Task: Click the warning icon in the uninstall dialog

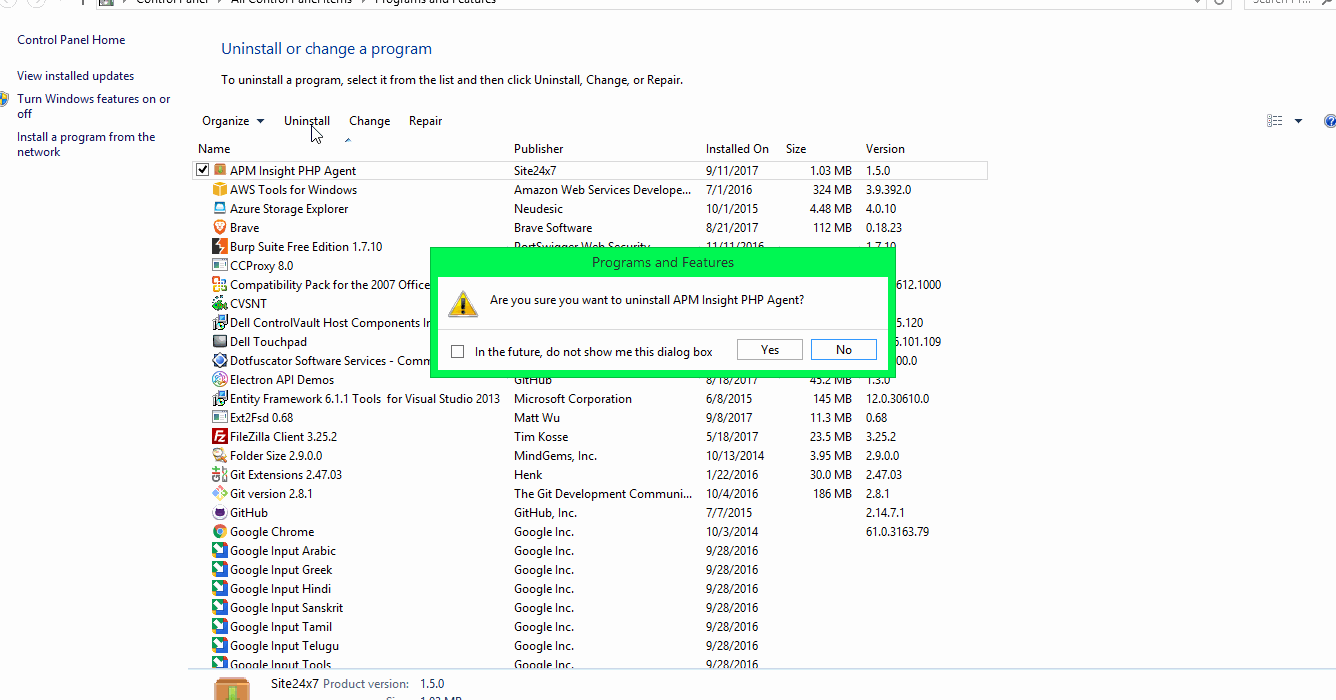Action: tap(462, 303)
